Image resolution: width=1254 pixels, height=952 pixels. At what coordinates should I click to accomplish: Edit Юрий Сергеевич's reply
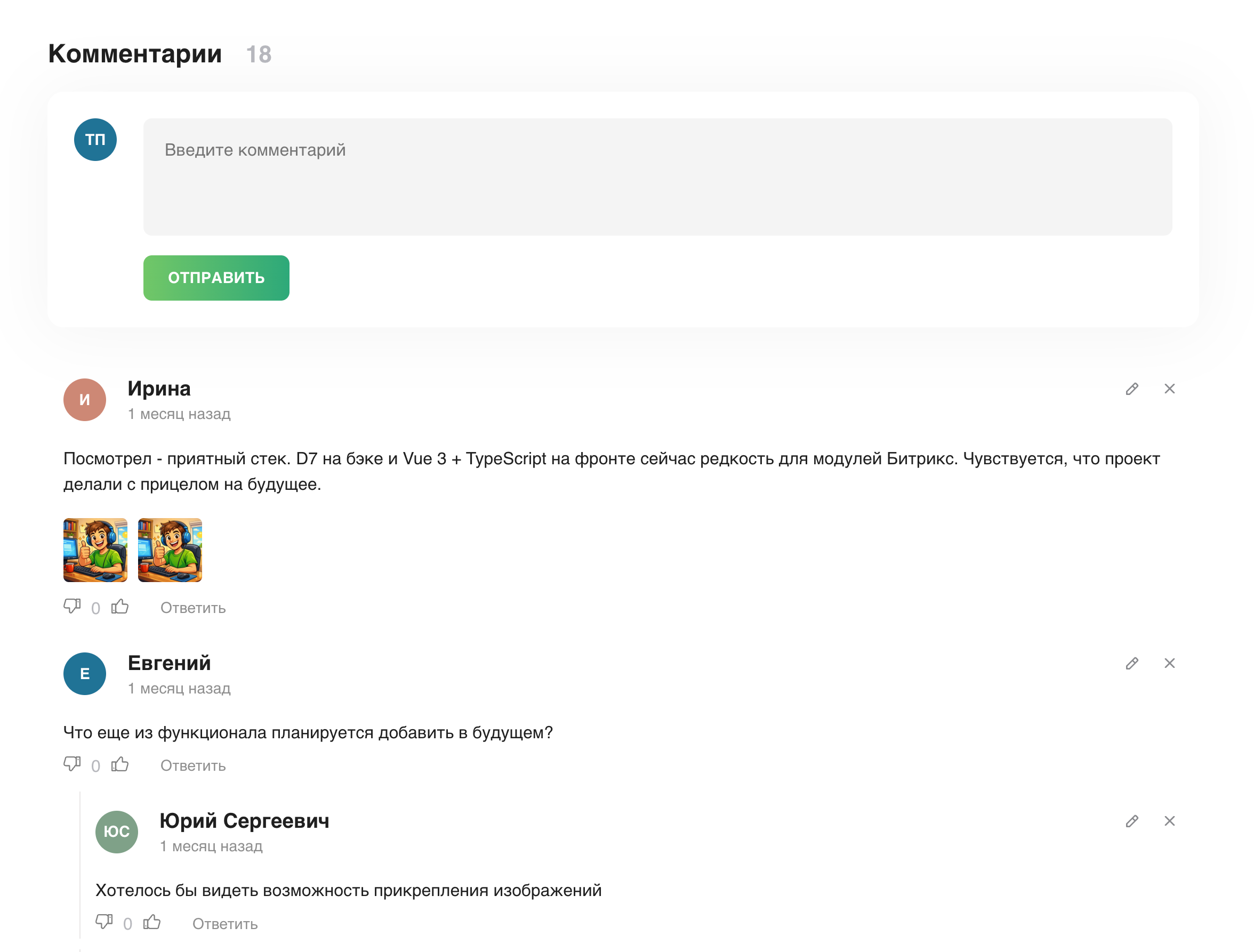tap(1131, 821)
